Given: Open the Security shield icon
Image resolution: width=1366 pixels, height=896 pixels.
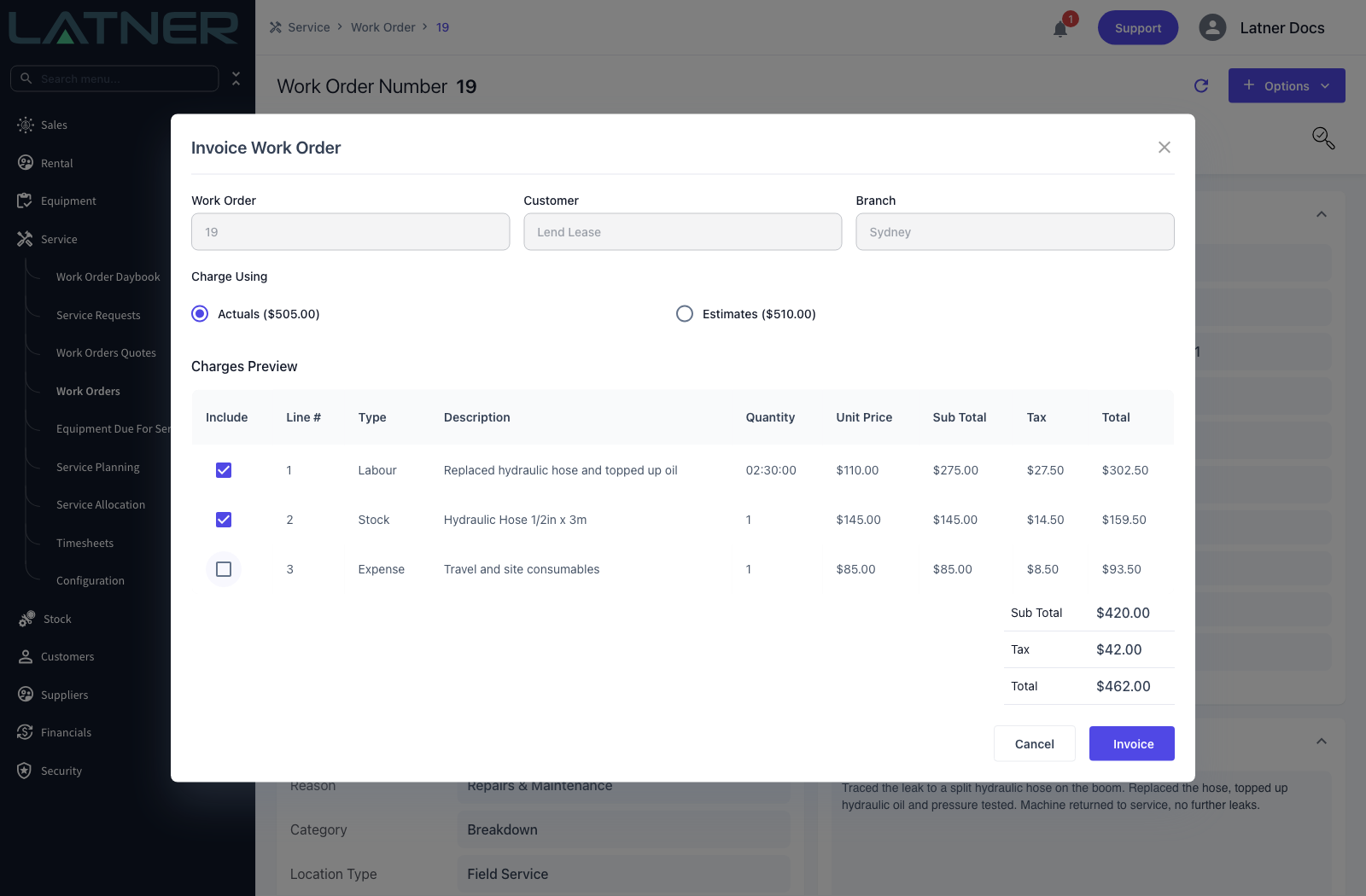Looking at the screenshot, I should click(25, 770).
